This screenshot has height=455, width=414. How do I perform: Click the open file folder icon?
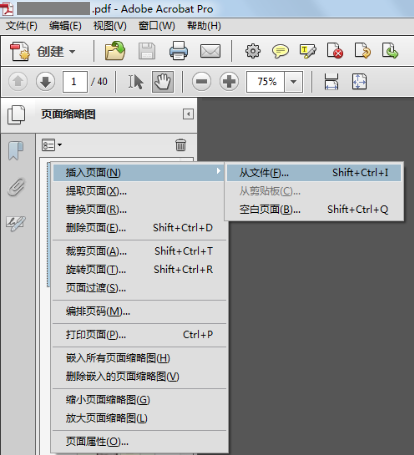coord(115,51)
